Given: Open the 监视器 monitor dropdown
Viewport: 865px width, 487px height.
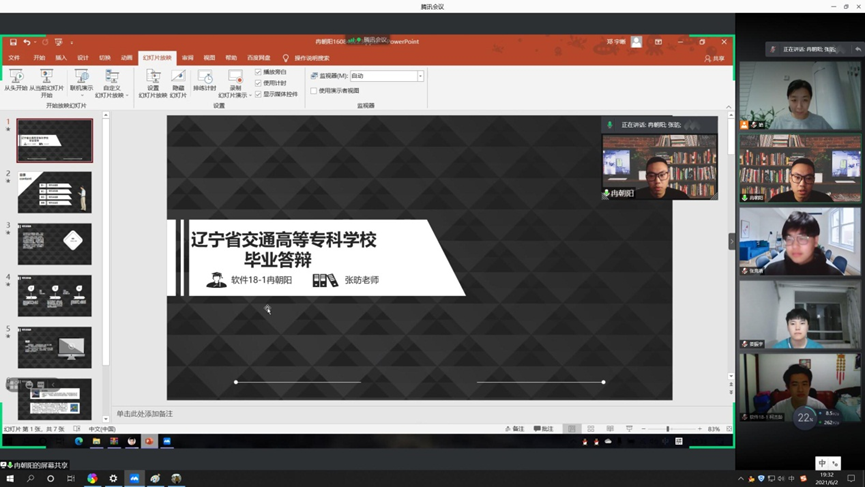Looking at the screenshot, I should point(420,76).
